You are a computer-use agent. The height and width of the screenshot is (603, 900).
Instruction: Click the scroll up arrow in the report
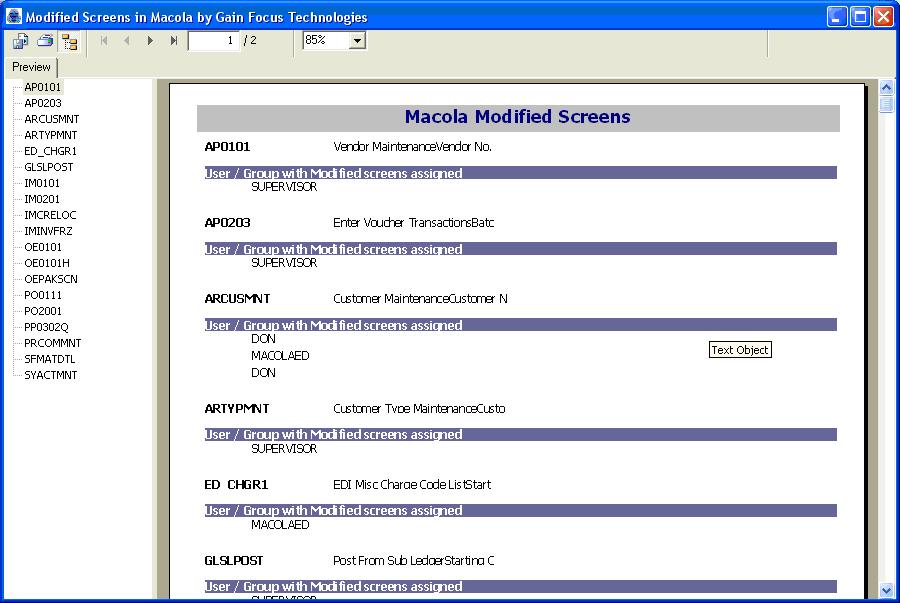886,88
